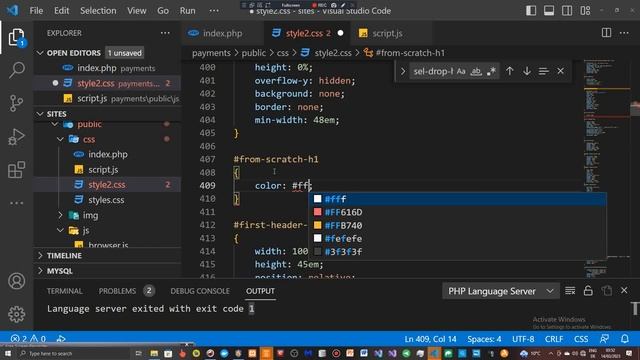
Task: Split the editor to the right
Action: coord(607,33)
